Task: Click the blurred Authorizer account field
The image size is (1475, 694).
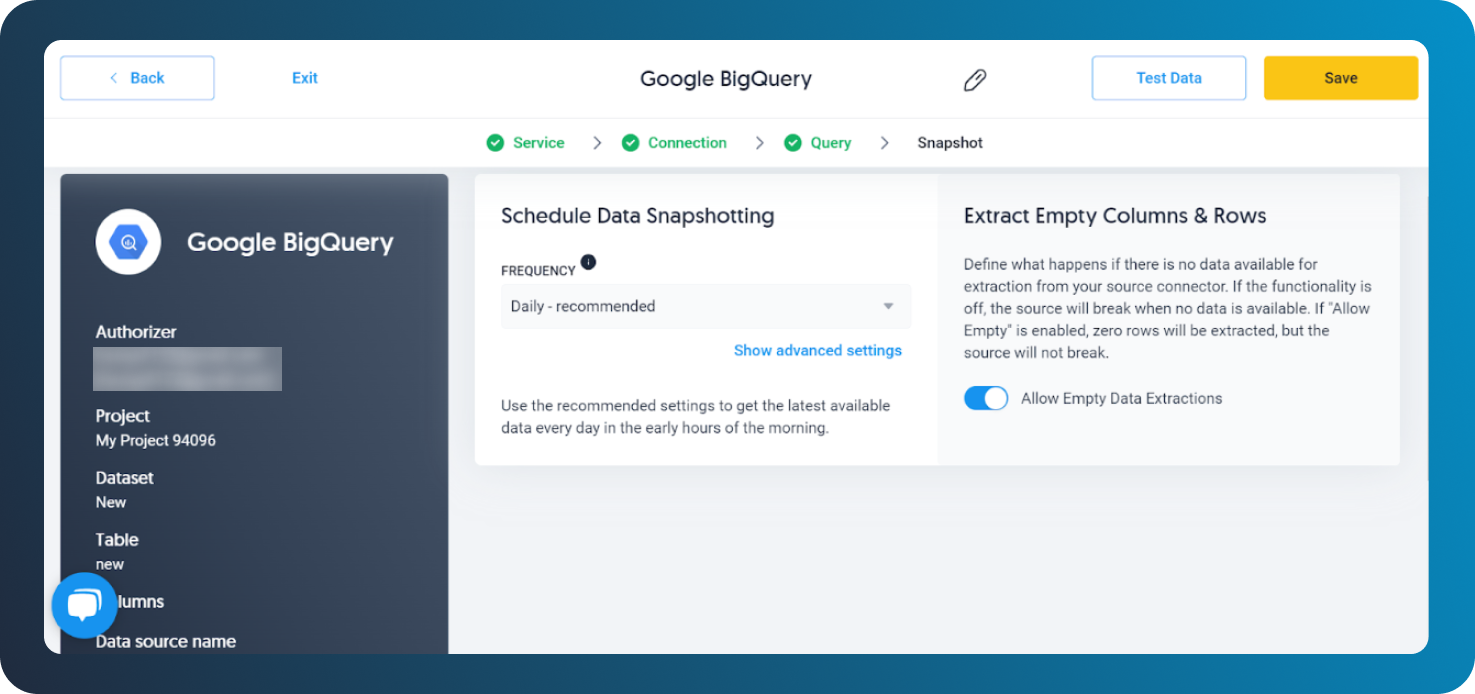Action: [187, 369]
